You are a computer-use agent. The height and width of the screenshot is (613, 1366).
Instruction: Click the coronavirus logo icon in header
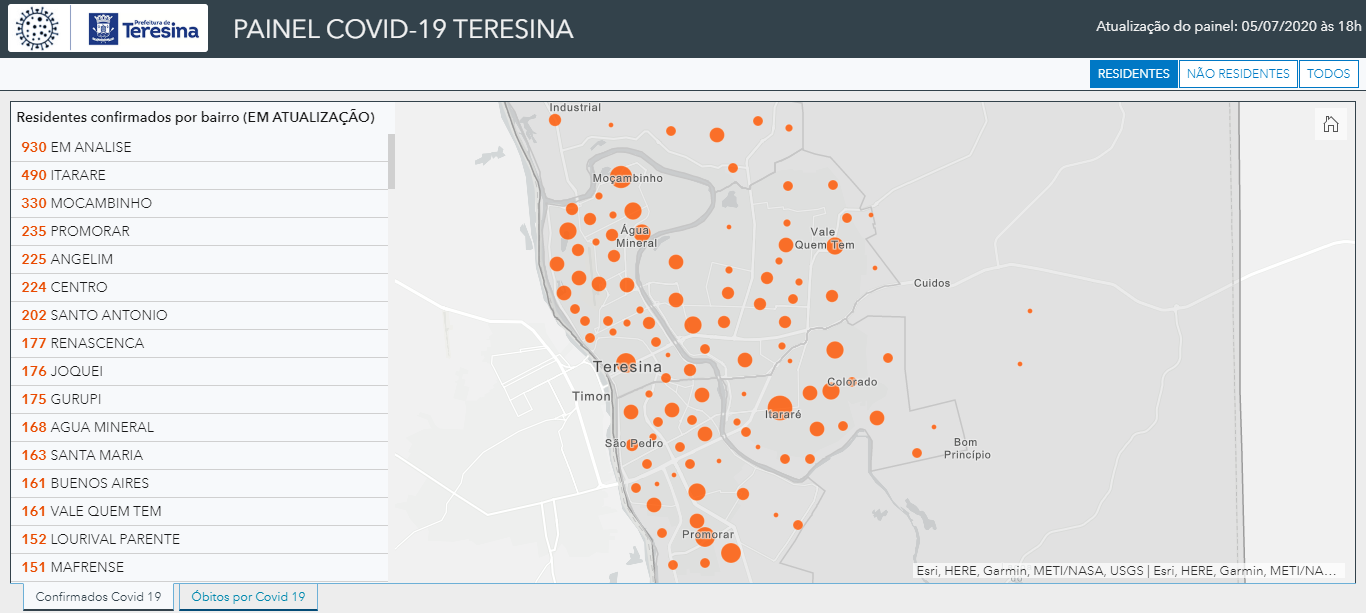(x=39, y=28)
